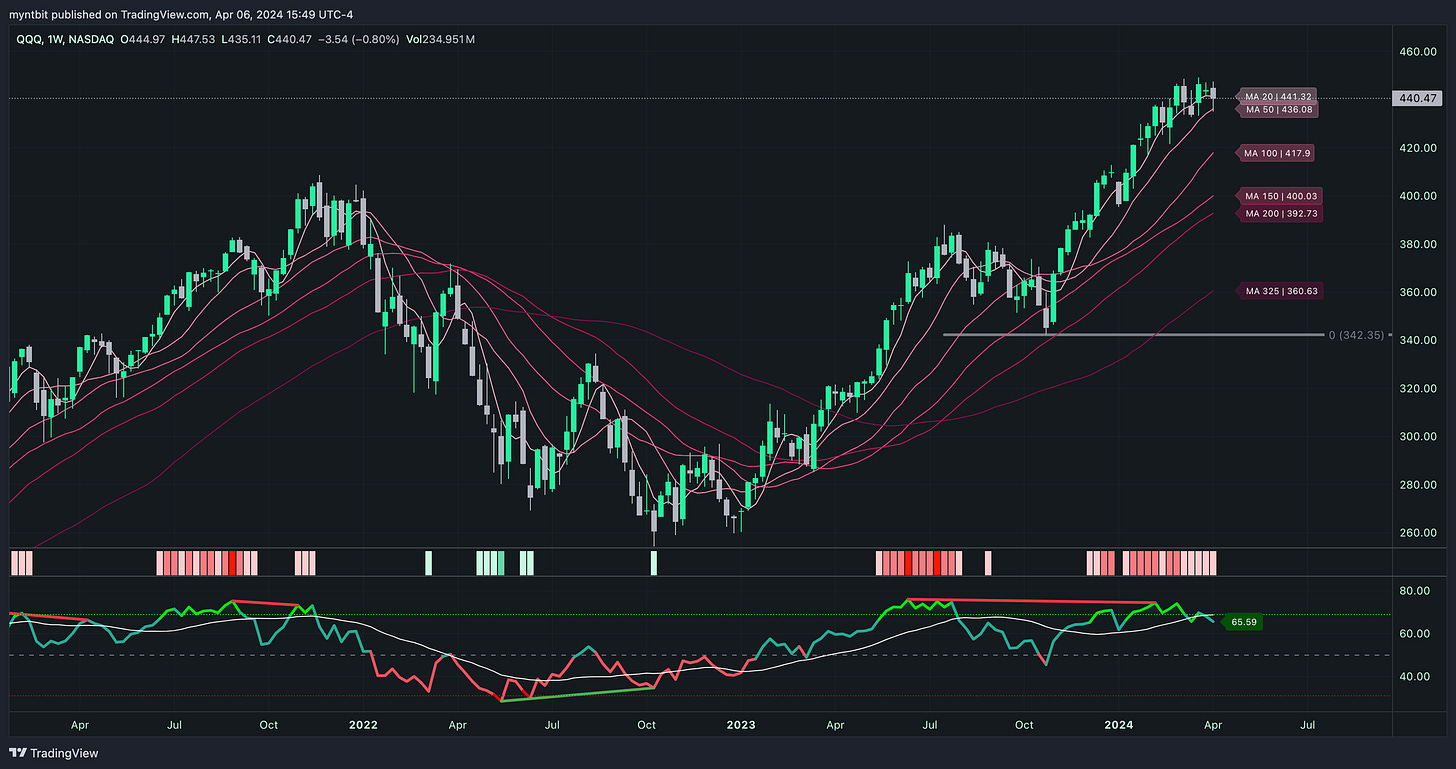
Task: Click the long red divergence line above 2023–2024 RSI
Action: coord(1031,601)
